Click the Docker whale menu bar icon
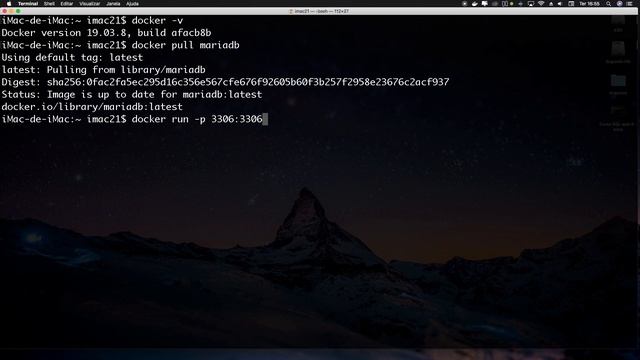Screen dimensions: 640x360 [475, 4]
